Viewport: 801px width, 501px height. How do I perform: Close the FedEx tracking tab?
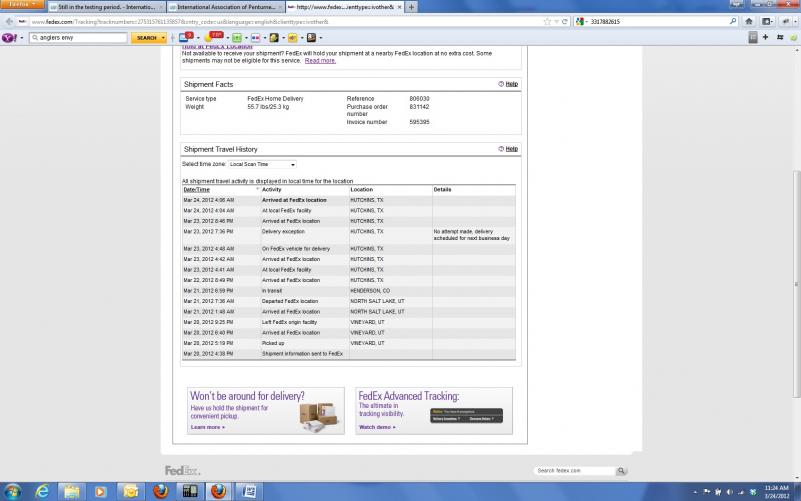coord(399,7)
